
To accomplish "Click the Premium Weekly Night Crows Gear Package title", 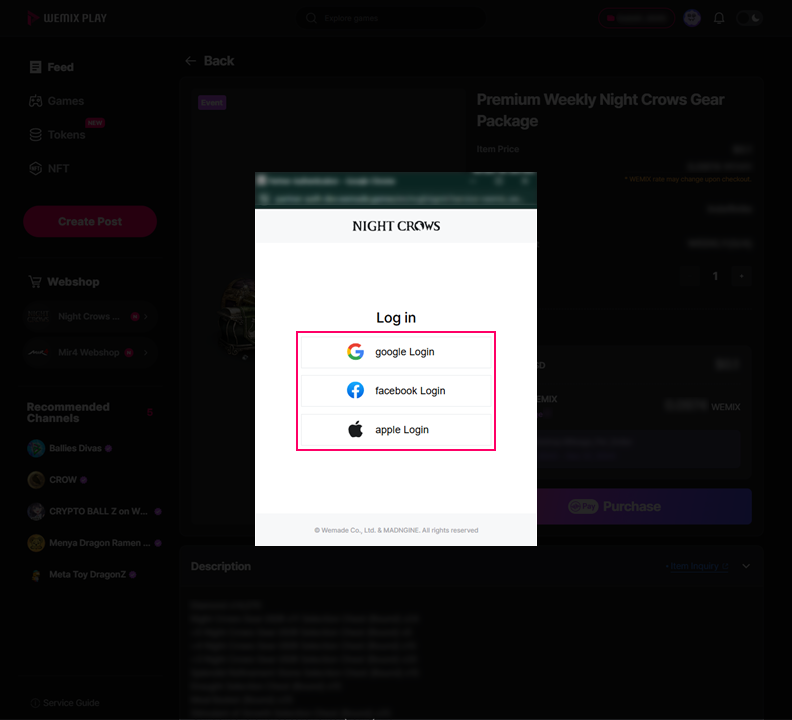I will 600,110.
